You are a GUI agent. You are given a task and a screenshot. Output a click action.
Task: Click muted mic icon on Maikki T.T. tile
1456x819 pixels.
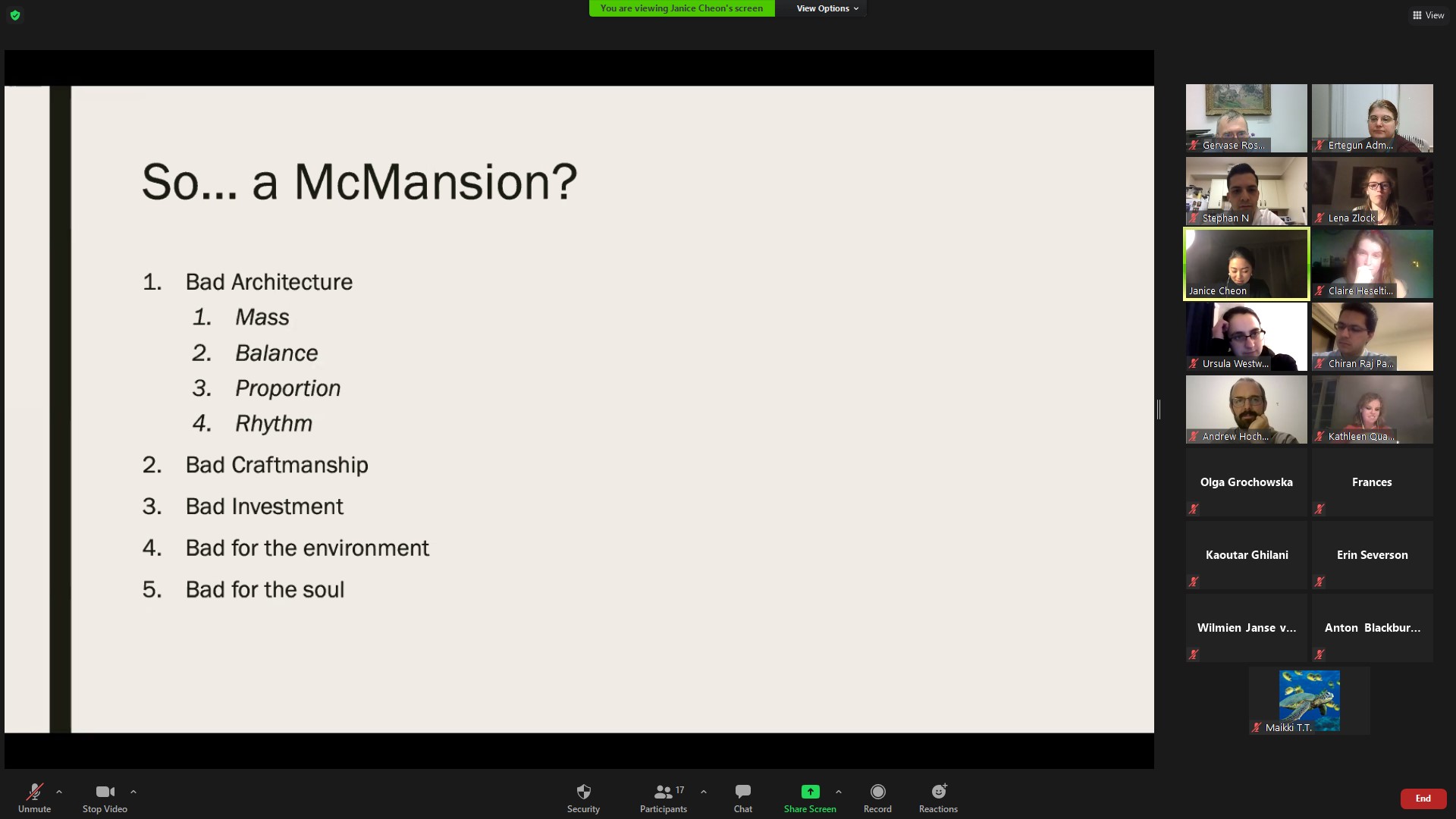[x=1257, y=727]
